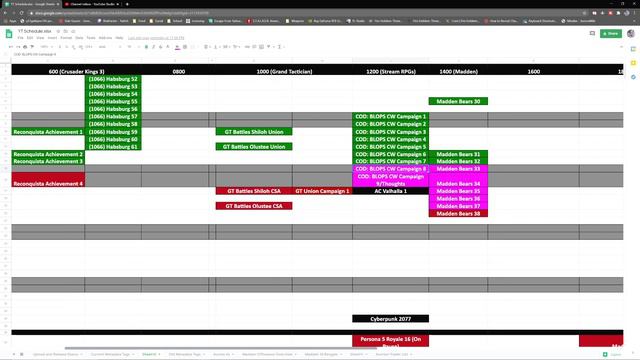Open the Apps bookmark shortcut
This screenshot has height=360, width=640.
pyautogui.click(x=10, y=21)
